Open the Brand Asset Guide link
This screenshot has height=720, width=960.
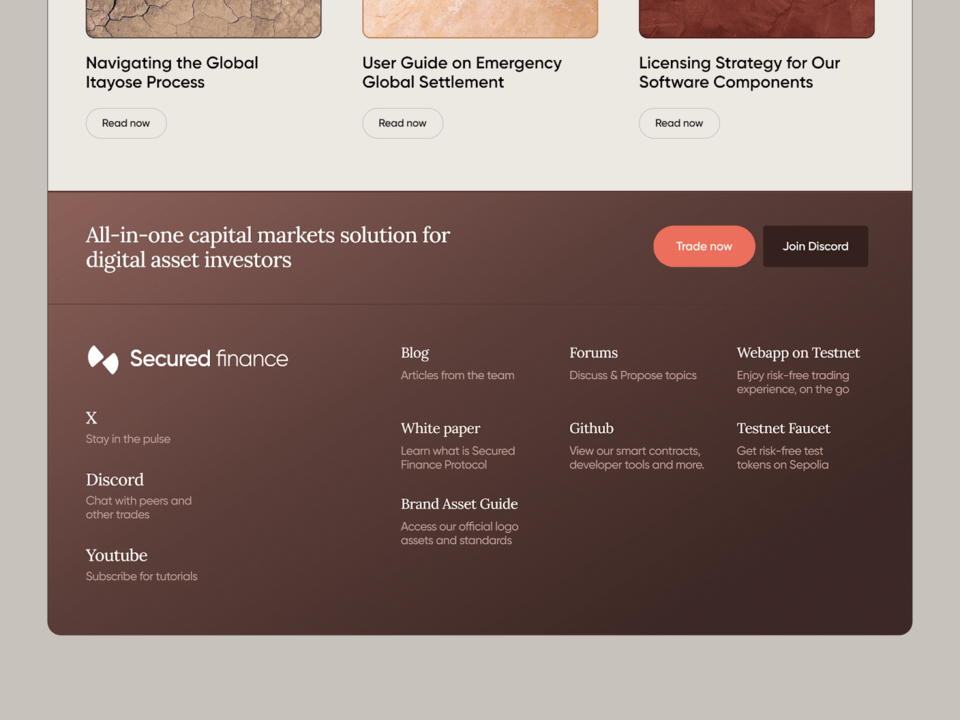(459, 504)
